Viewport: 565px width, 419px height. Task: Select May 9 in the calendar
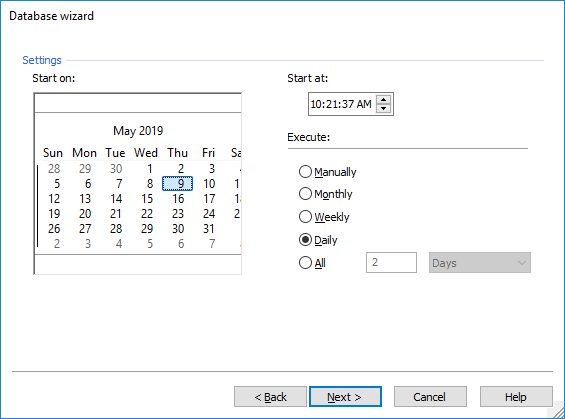click(x=178, y=184)
